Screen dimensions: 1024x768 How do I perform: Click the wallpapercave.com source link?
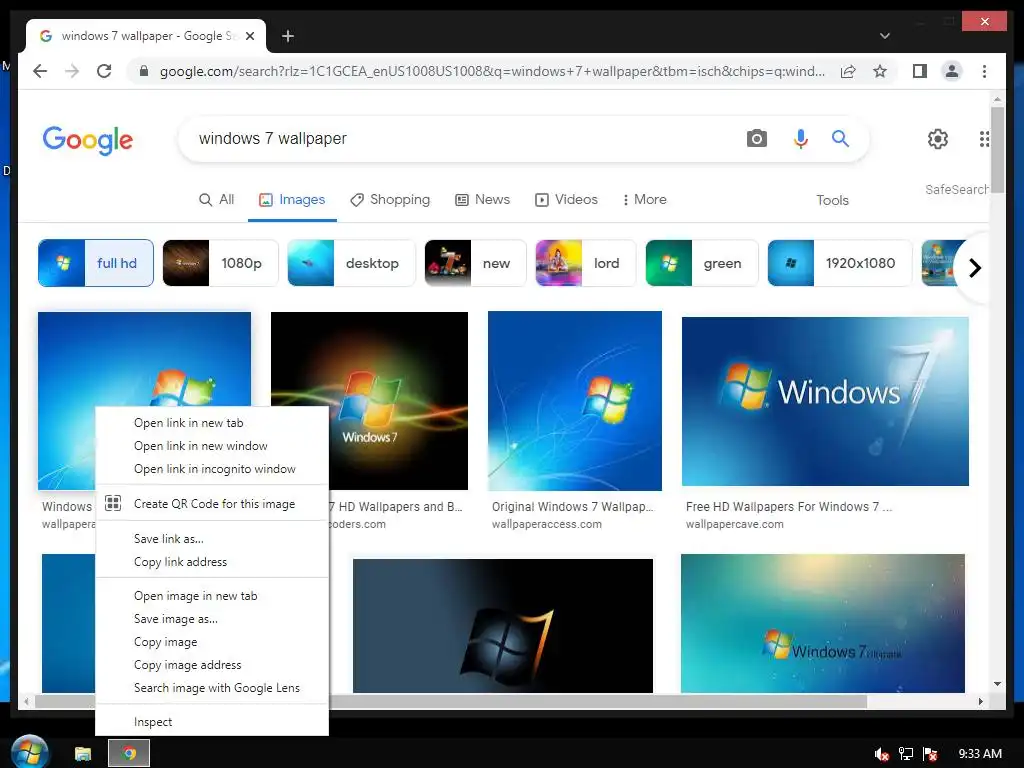point(735,524)
